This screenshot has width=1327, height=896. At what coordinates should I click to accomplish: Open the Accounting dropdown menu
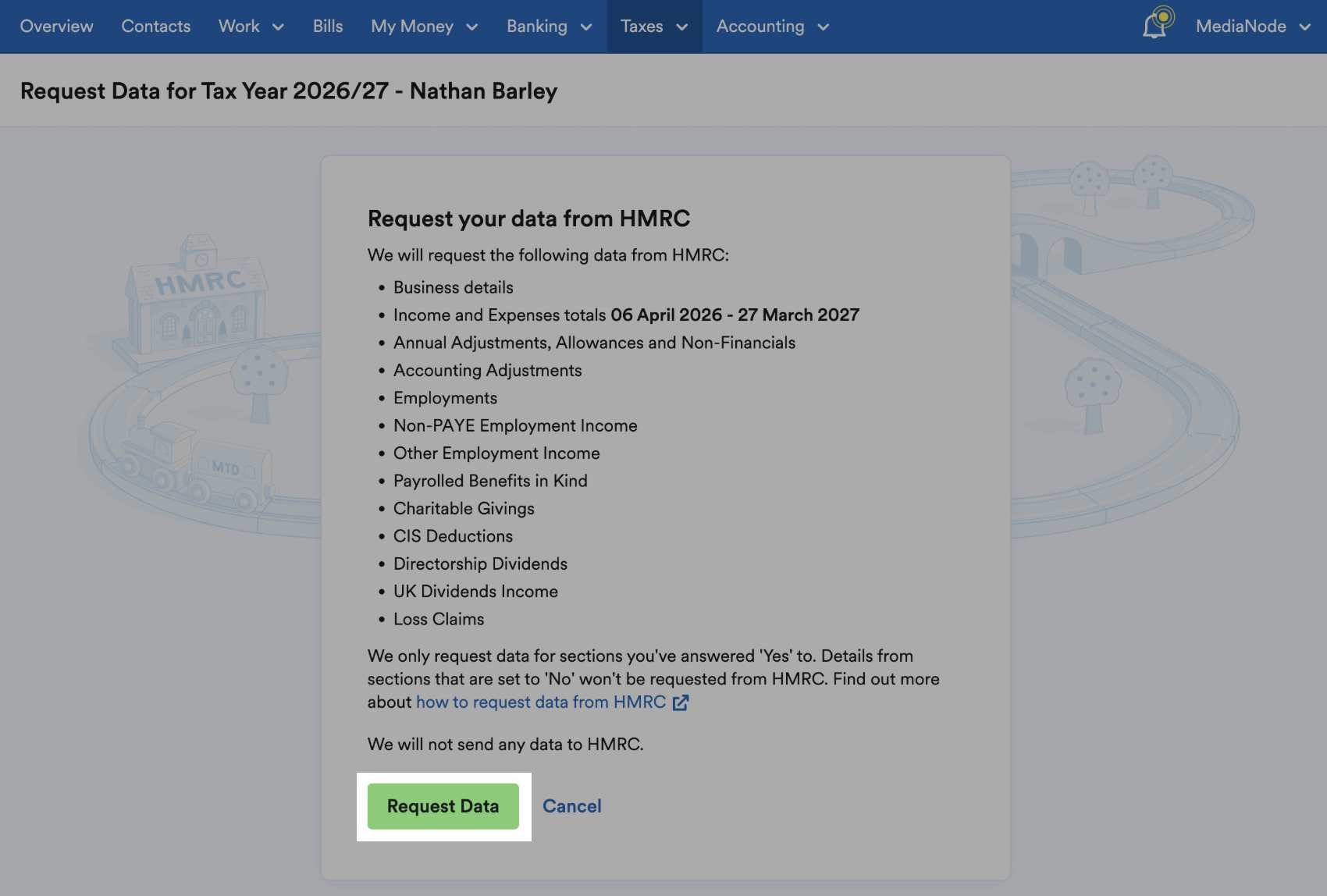point(773,27)
